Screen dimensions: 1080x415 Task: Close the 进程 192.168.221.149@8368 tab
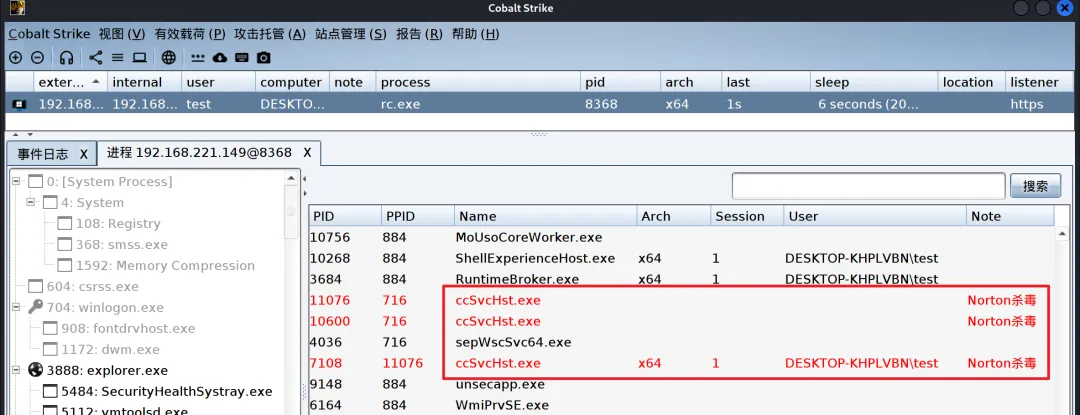(x=308, y=152)
